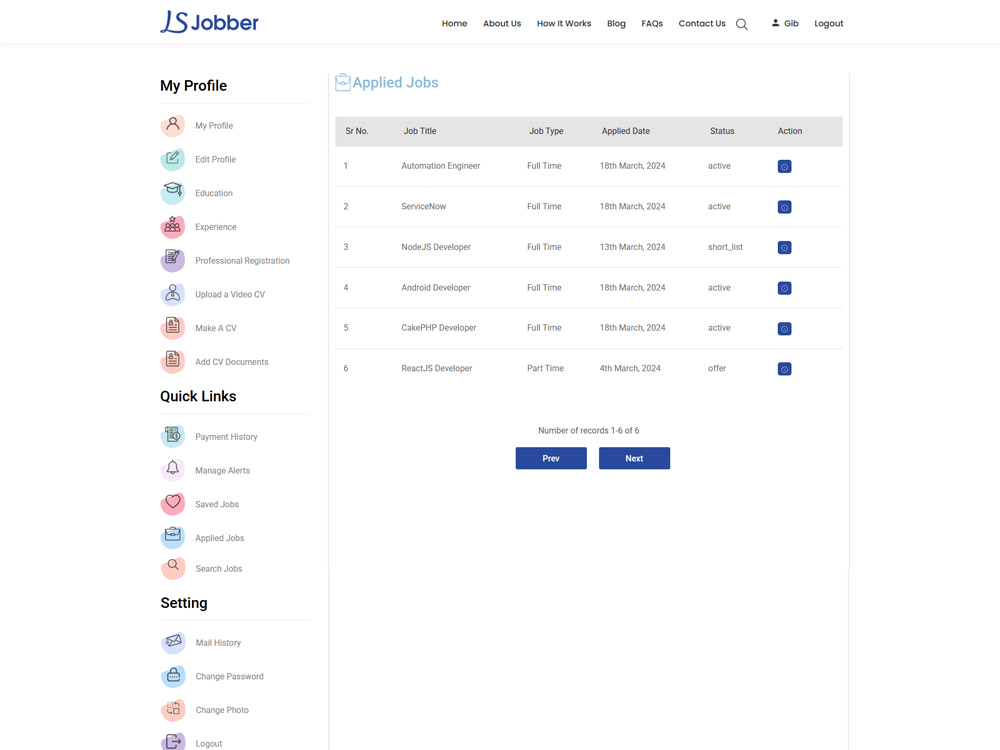The width and height of the screenshot is (1000, 750).
Task: Click the Mail History envelope icon
Action: pos(173,642)
